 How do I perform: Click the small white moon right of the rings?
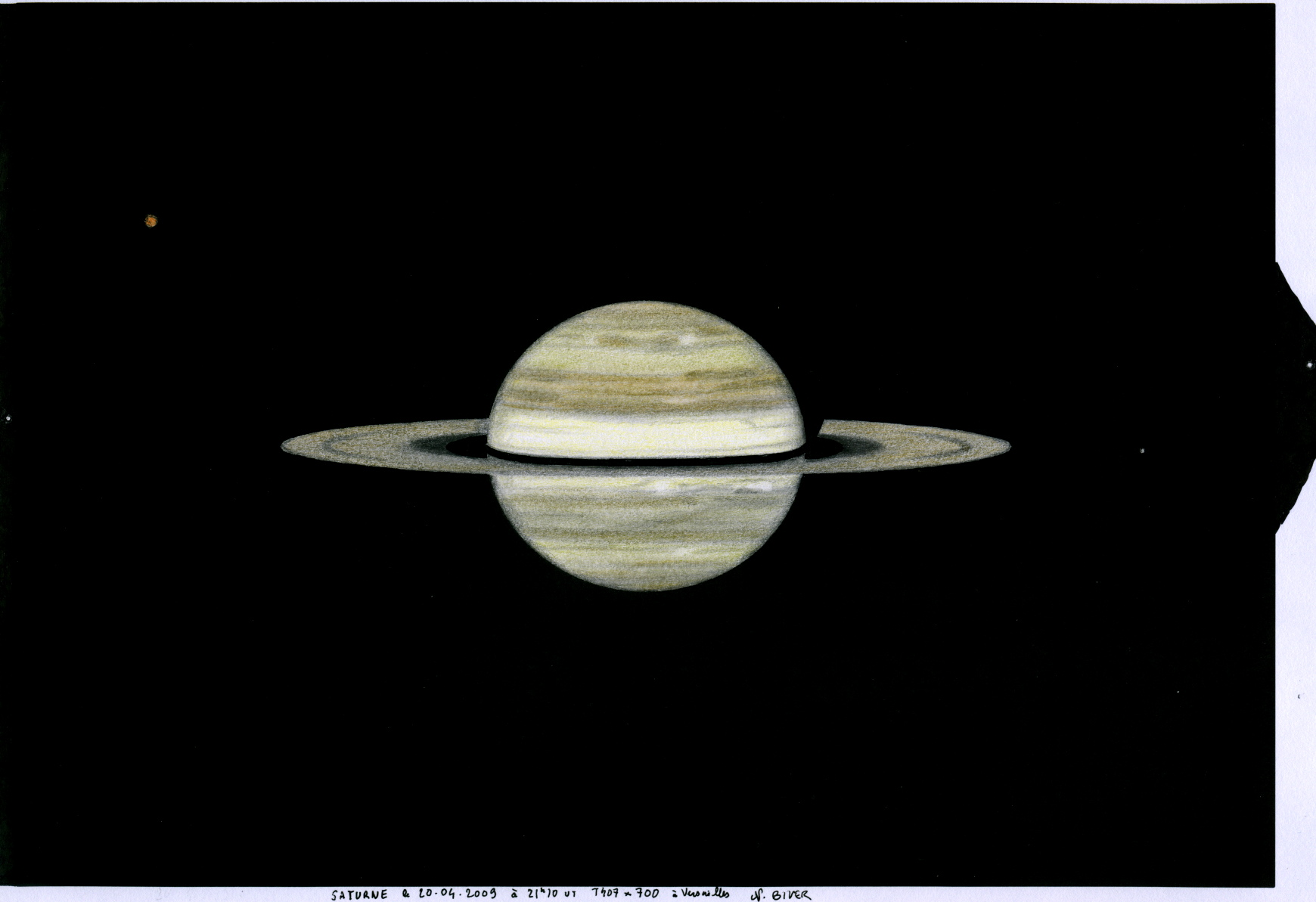tap(1141, 451)
